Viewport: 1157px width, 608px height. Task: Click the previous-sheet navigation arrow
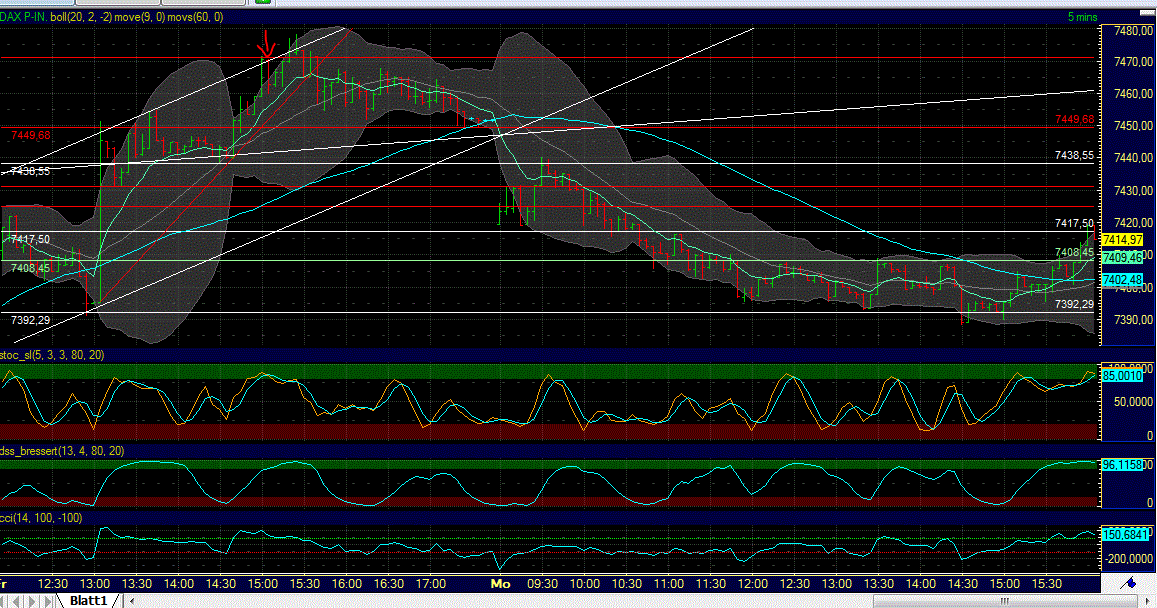tap(17, 600)
